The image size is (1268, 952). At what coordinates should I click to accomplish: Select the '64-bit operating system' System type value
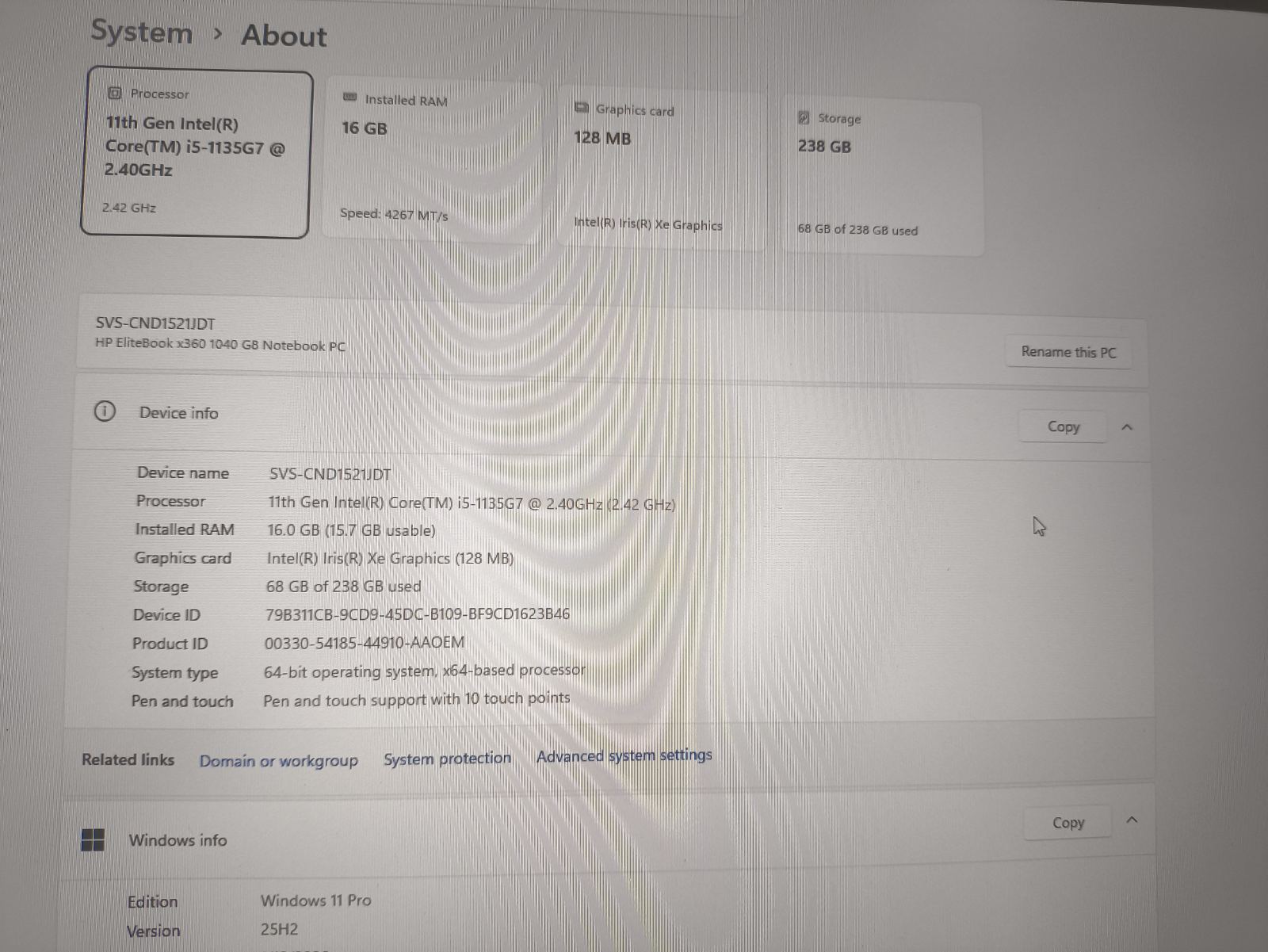[x=425, y=671]
